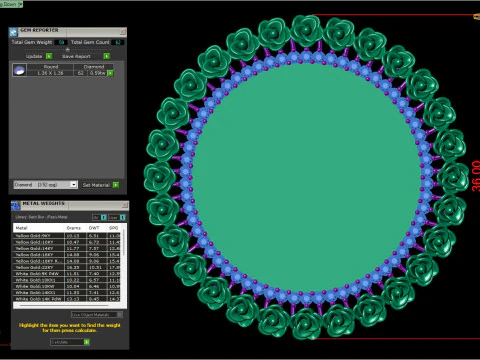This screenshot has height=360, width=480.
Task: Click the User cyan toggle button
Action: click(123, 217)
